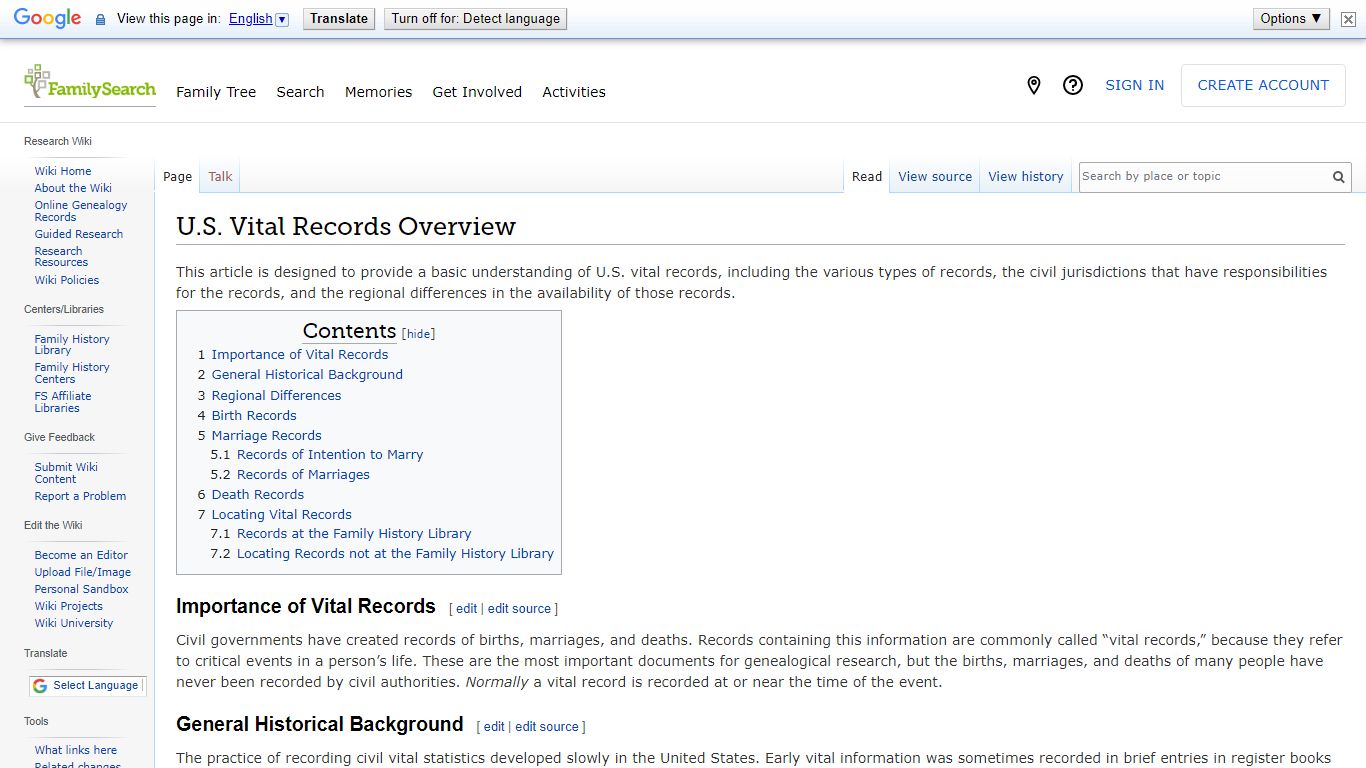
Task: Jump to Regional Differences section
Action: click(276, 395)
